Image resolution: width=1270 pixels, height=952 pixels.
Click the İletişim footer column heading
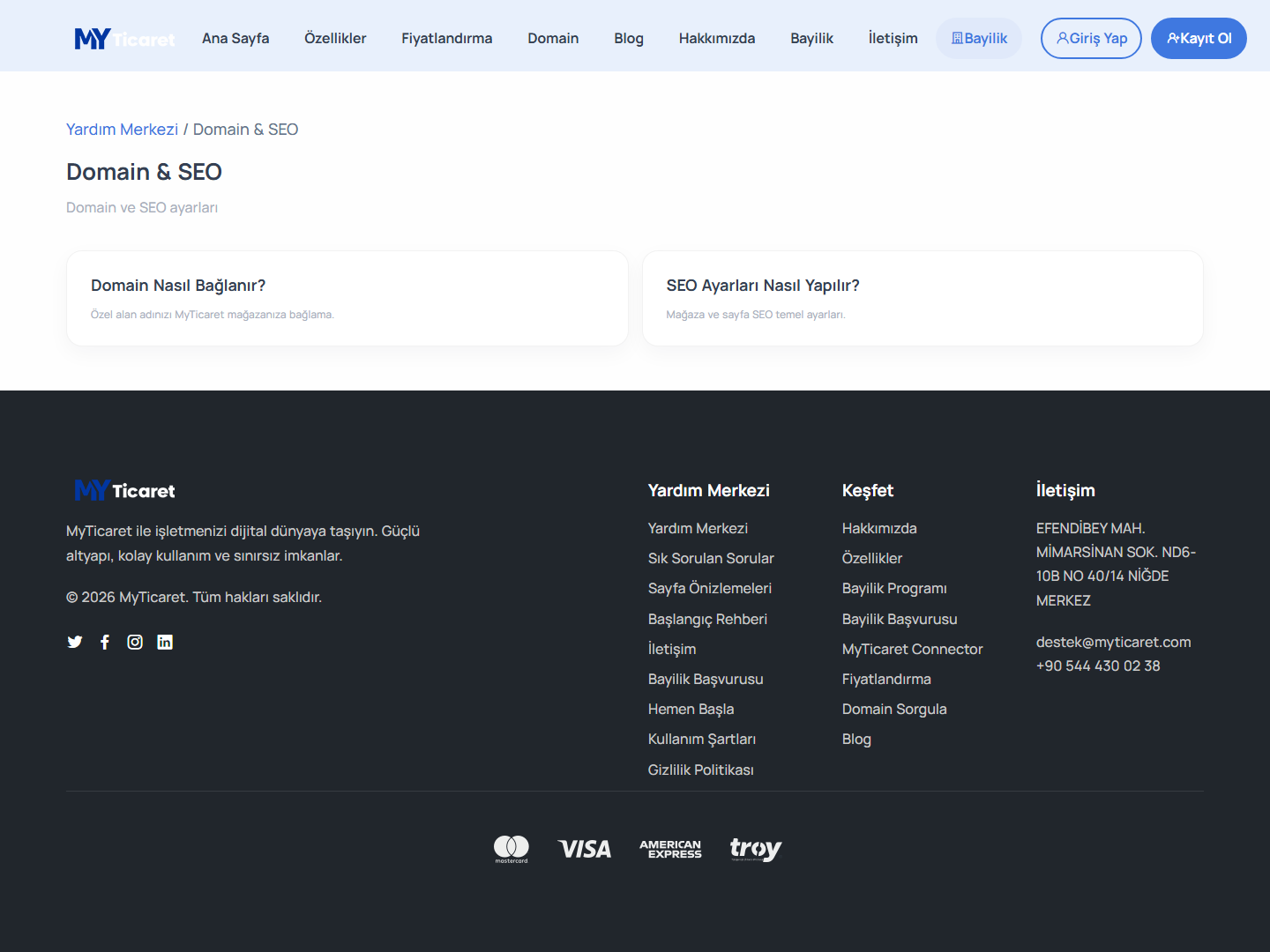pos(1065,490)
